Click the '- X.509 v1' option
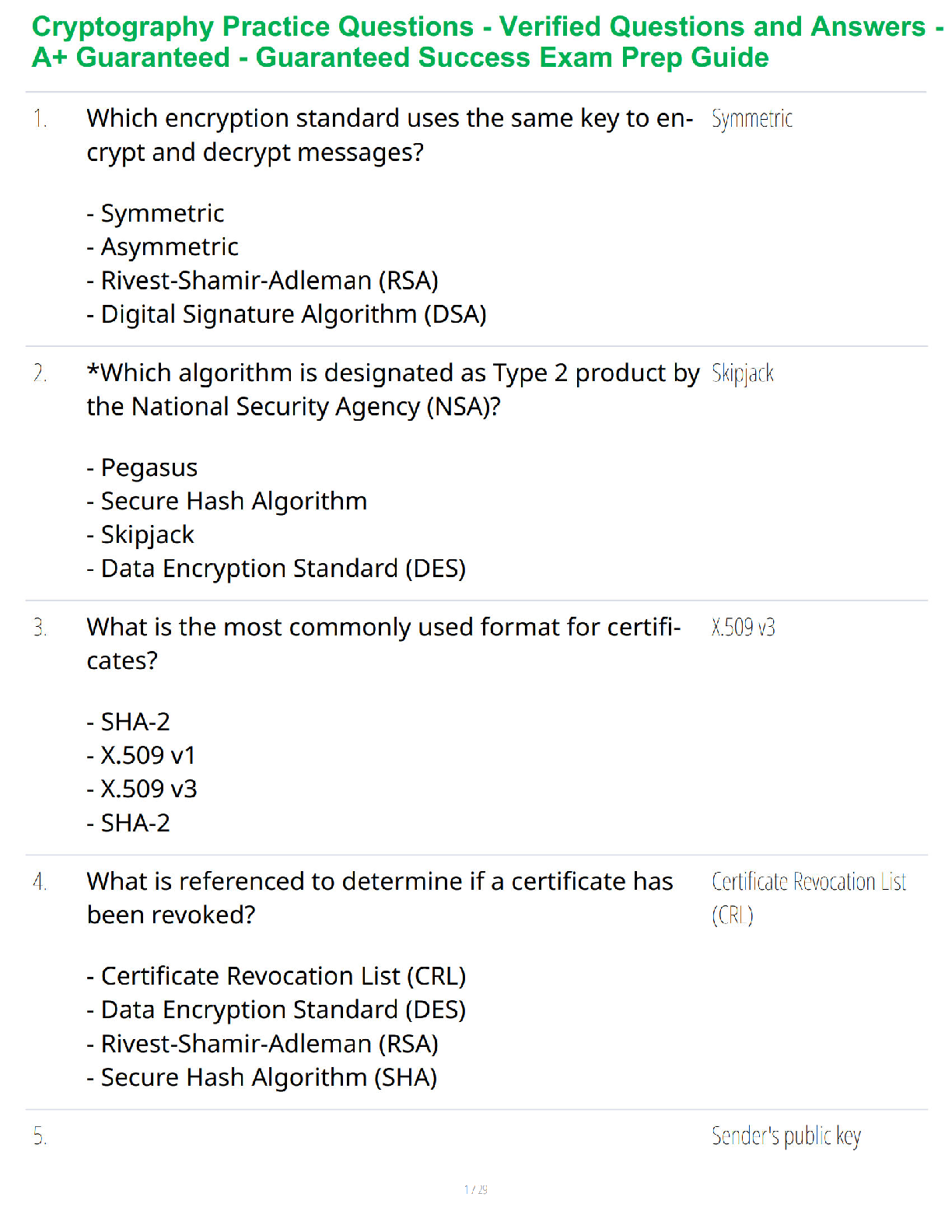 142,755
